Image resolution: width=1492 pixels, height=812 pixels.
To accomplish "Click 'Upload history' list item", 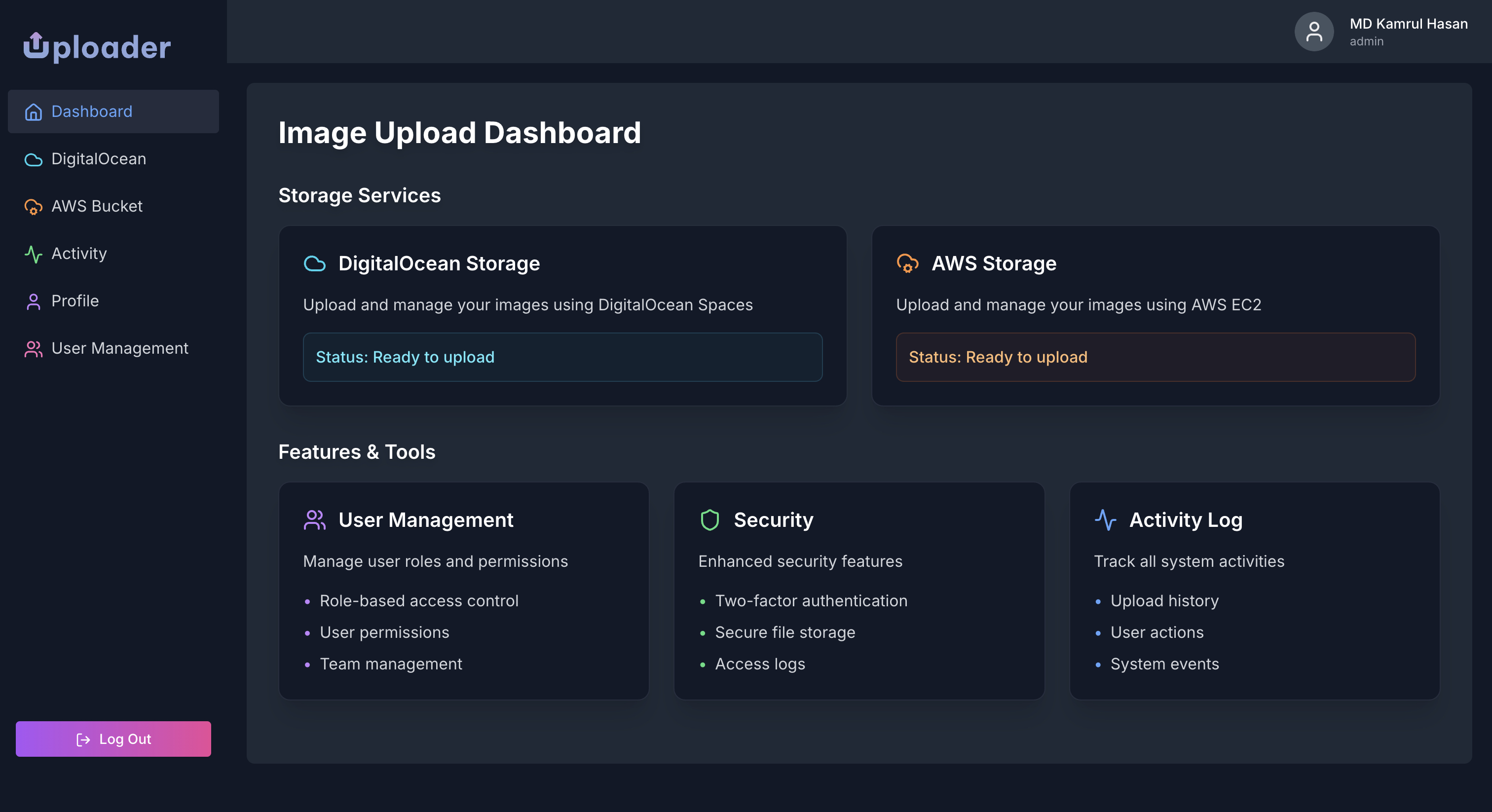I will tap(1164, 601).
